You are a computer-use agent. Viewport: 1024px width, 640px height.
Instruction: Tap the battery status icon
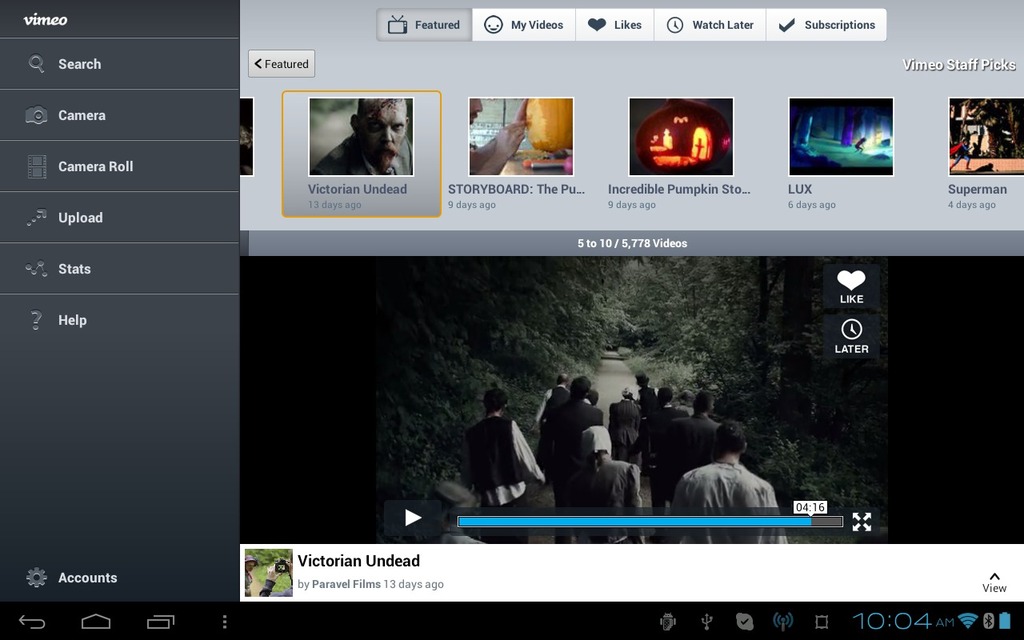(x=1004, y=620)
